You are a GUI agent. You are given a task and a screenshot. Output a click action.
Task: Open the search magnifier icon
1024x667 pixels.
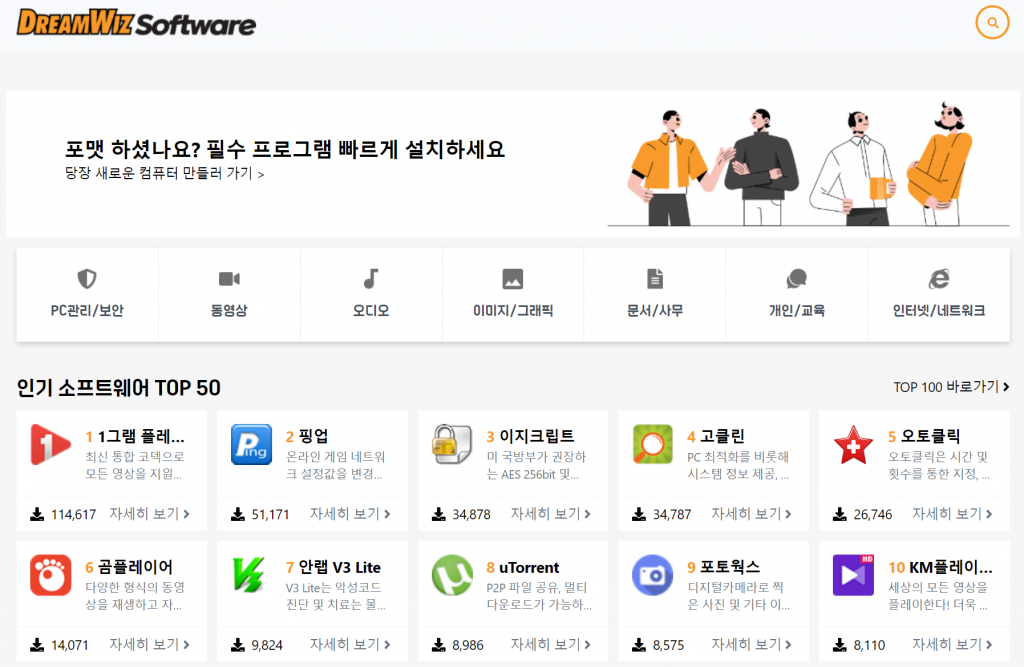992,23
